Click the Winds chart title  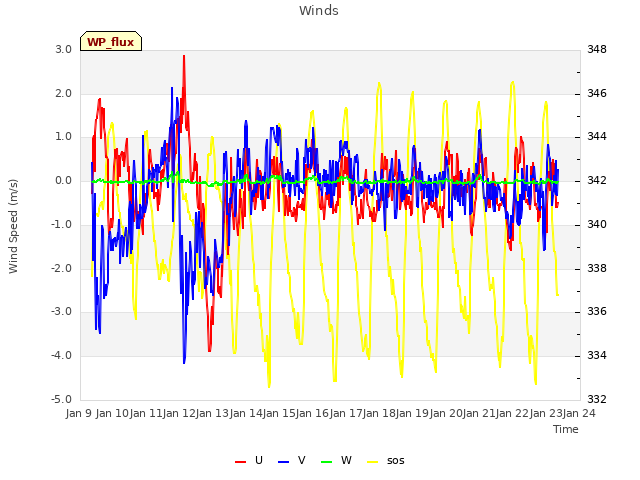(318, 11)
